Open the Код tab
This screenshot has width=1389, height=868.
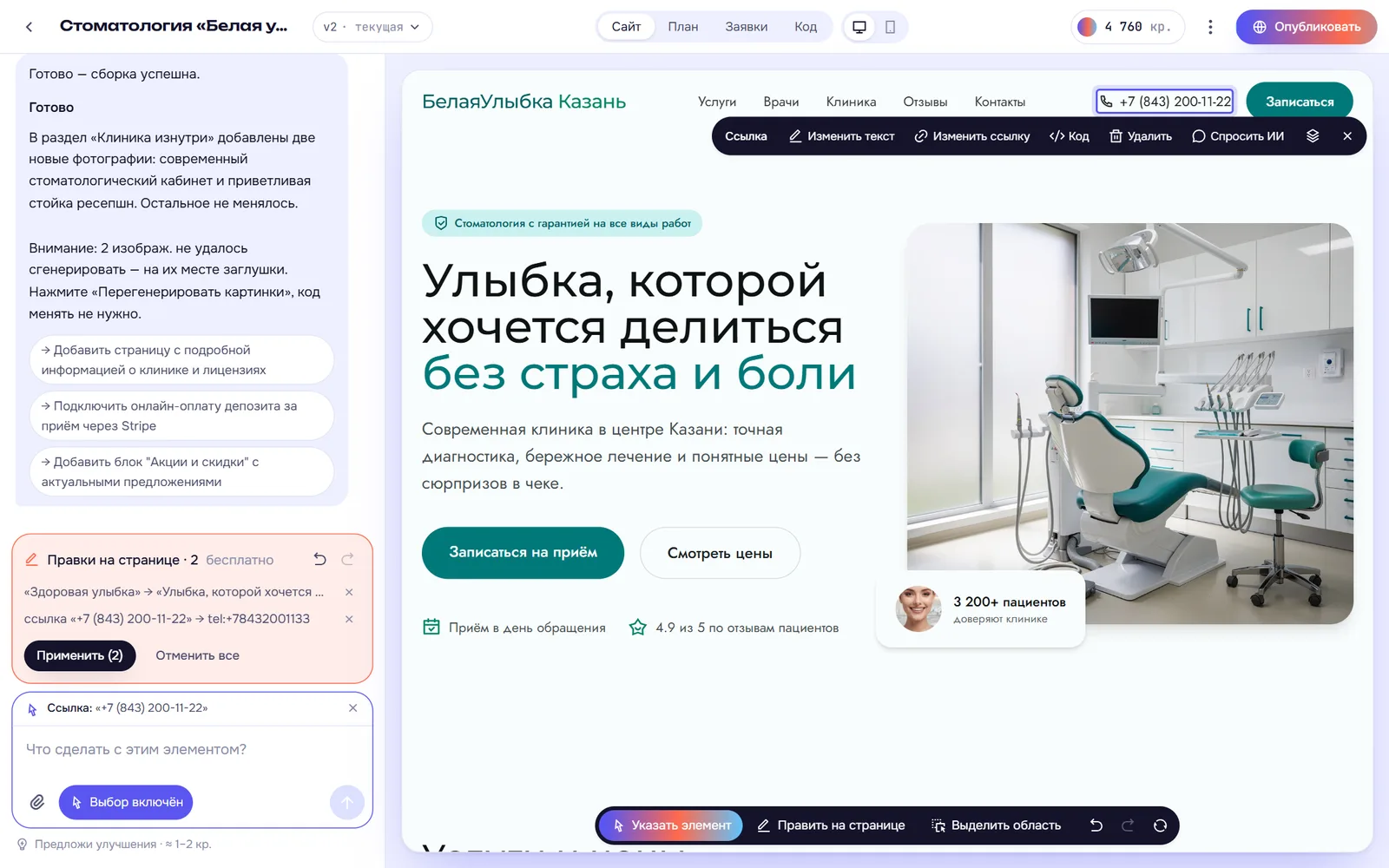[x=806, y=27]
